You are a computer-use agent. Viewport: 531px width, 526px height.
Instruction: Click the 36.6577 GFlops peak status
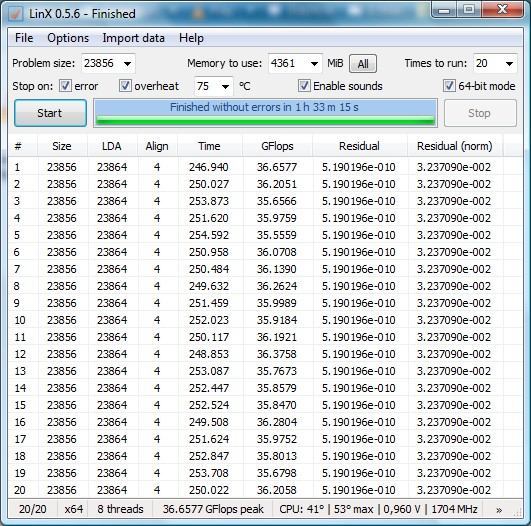click(213, 509)
